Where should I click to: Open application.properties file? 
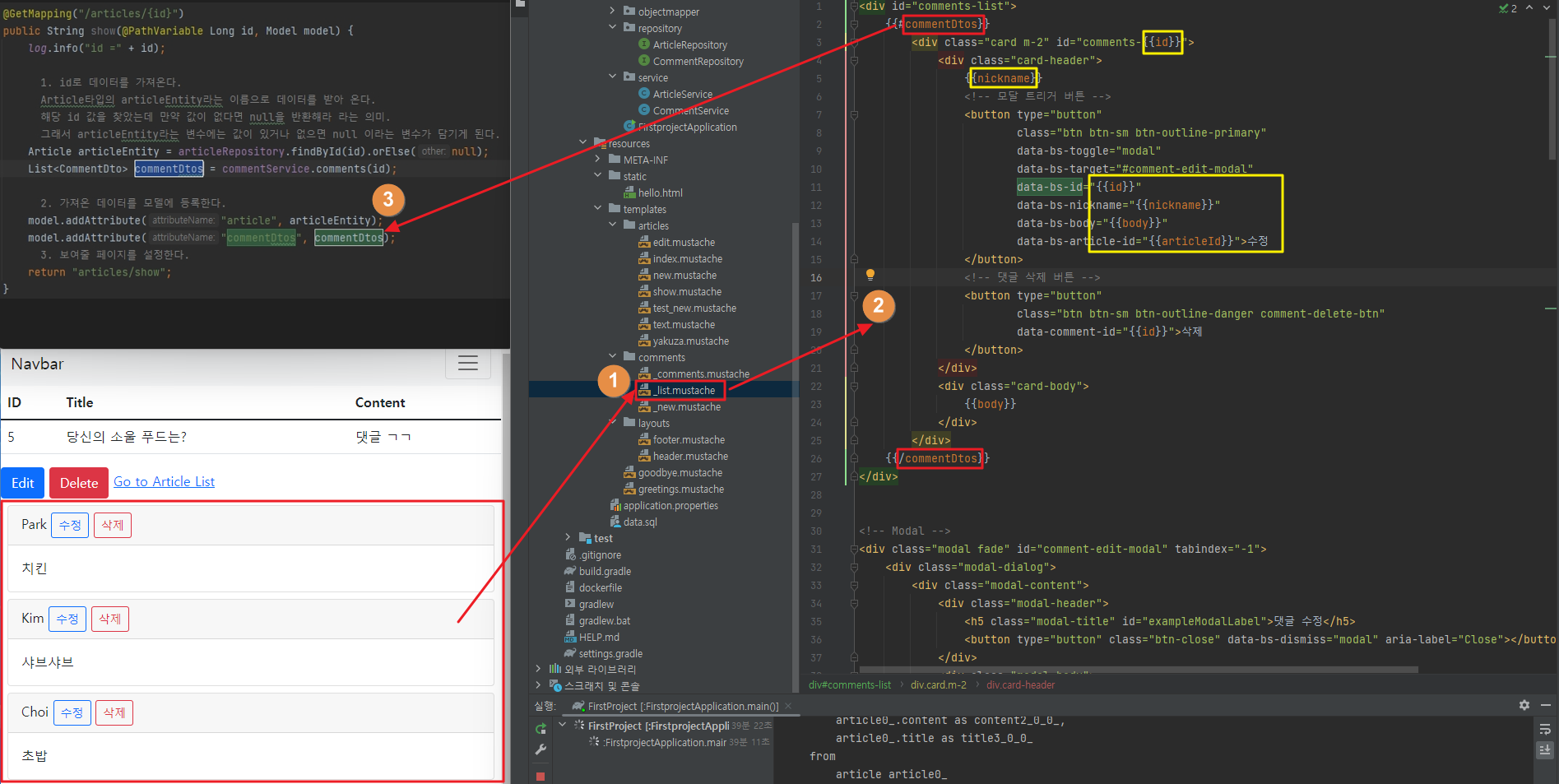pos(664,506)
